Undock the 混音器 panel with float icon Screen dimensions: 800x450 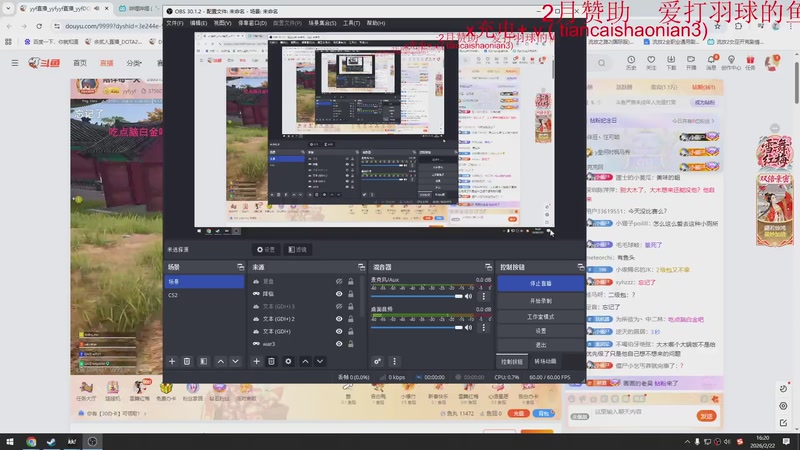click(488, 267)
